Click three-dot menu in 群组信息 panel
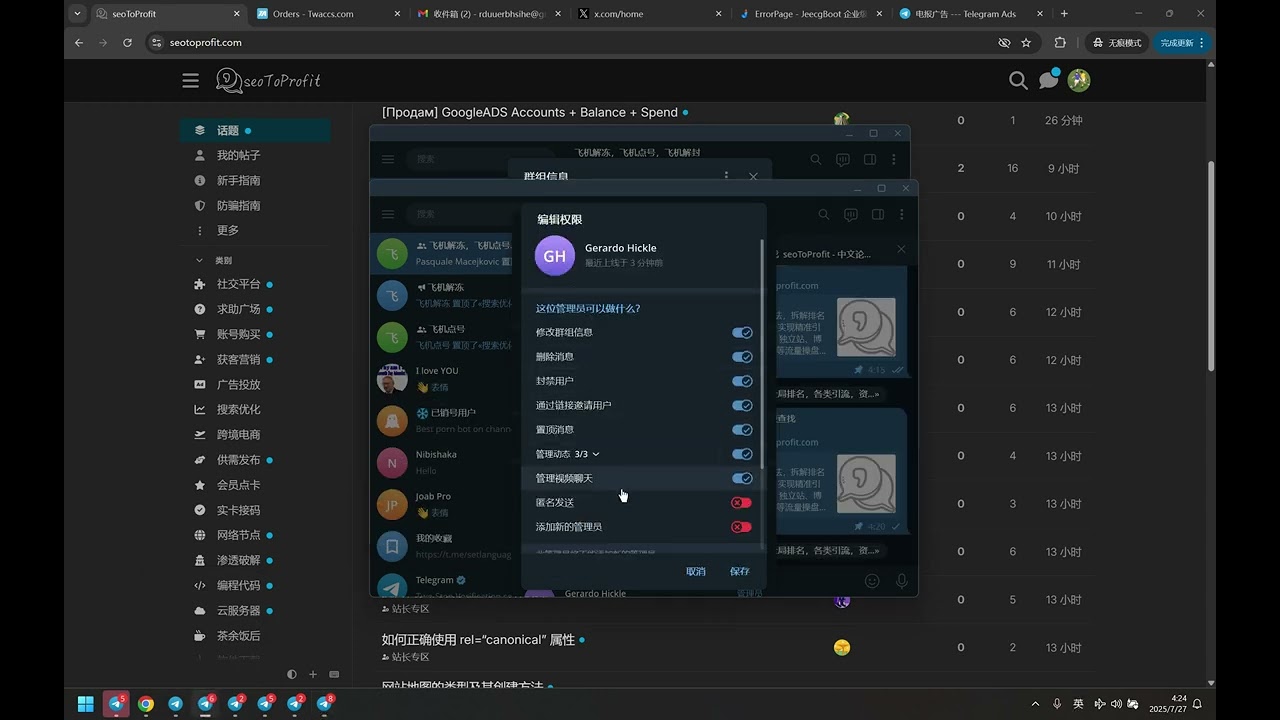Screen dimensions: 1280x720 click(x=727, y=176)
